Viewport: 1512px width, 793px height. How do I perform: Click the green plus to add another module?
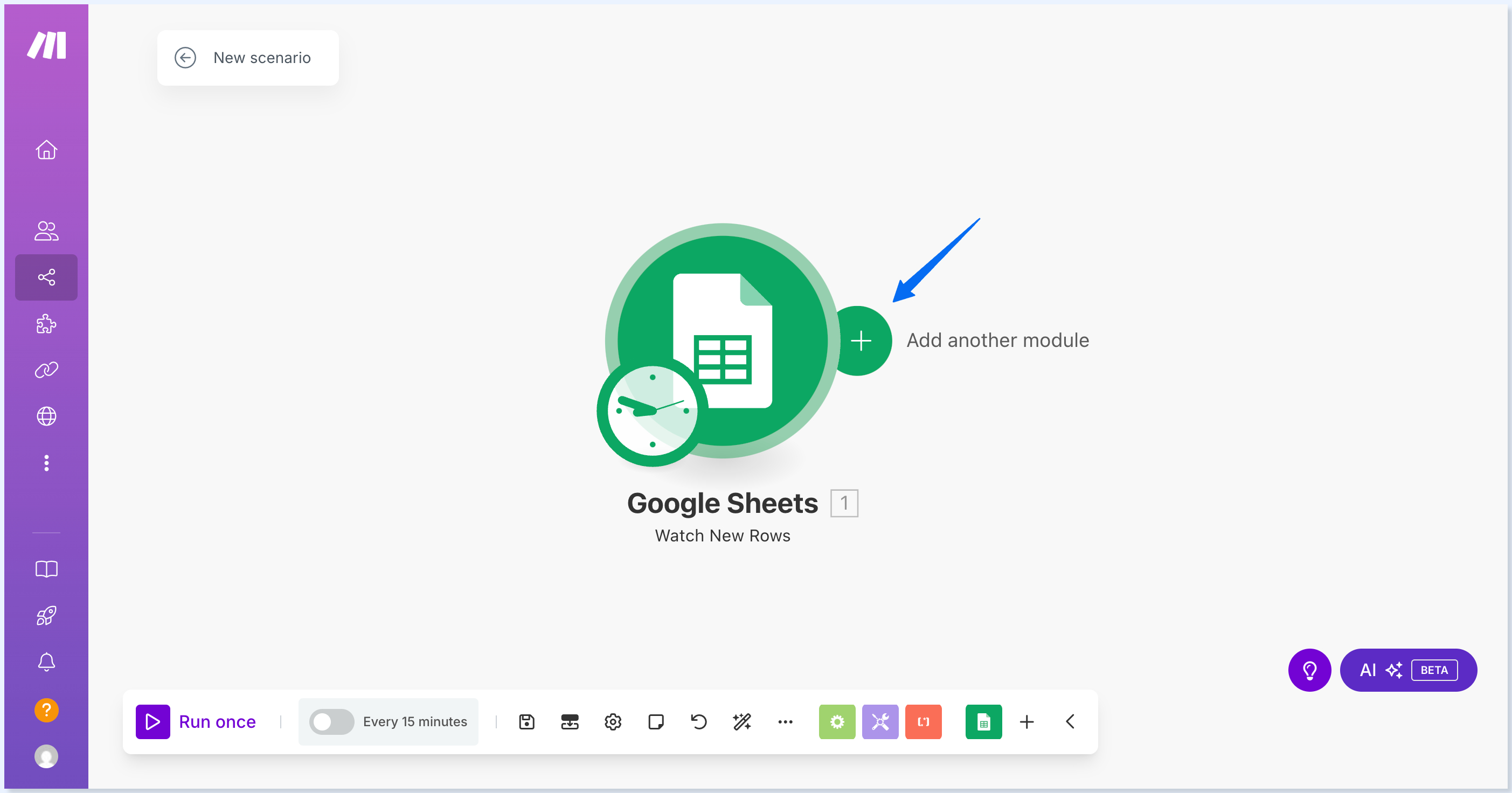(x=861, y=340)
